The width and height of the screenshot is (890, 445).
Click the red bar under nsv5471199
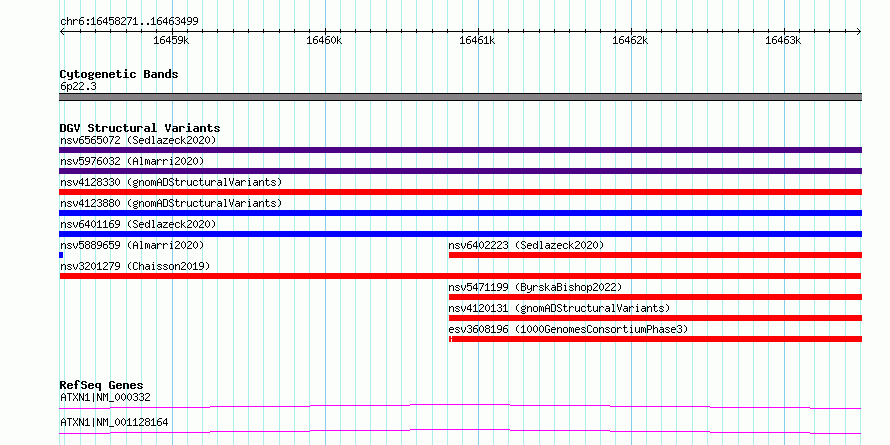click(x=656, y=297)
